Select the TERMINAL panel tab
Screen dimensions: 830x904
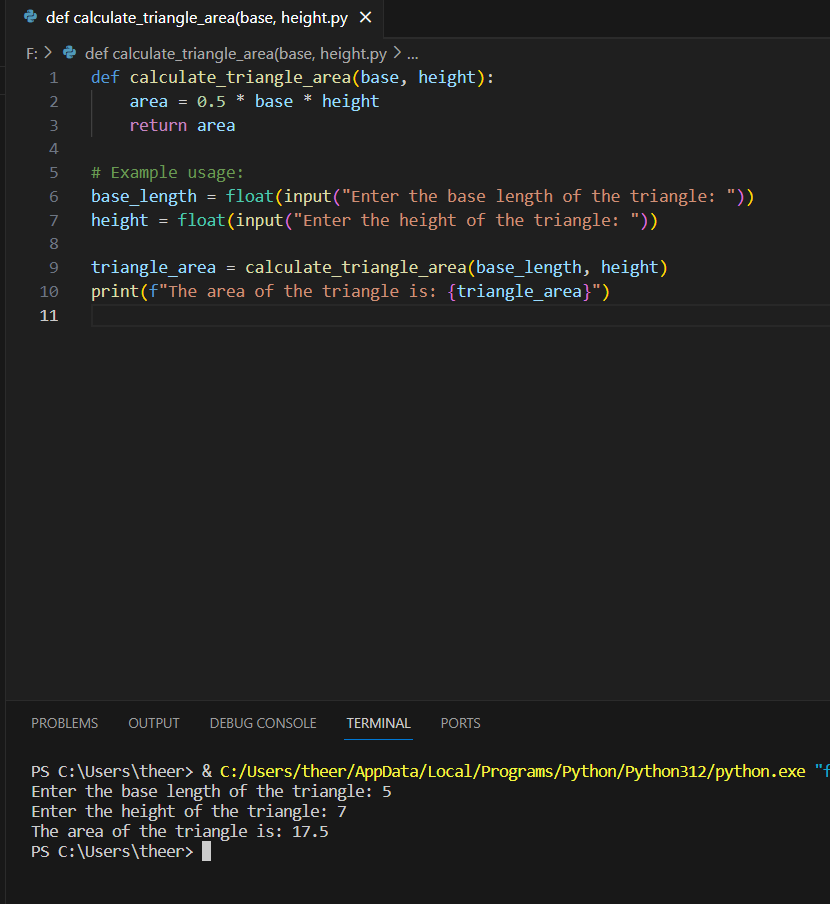pos(378,723)
